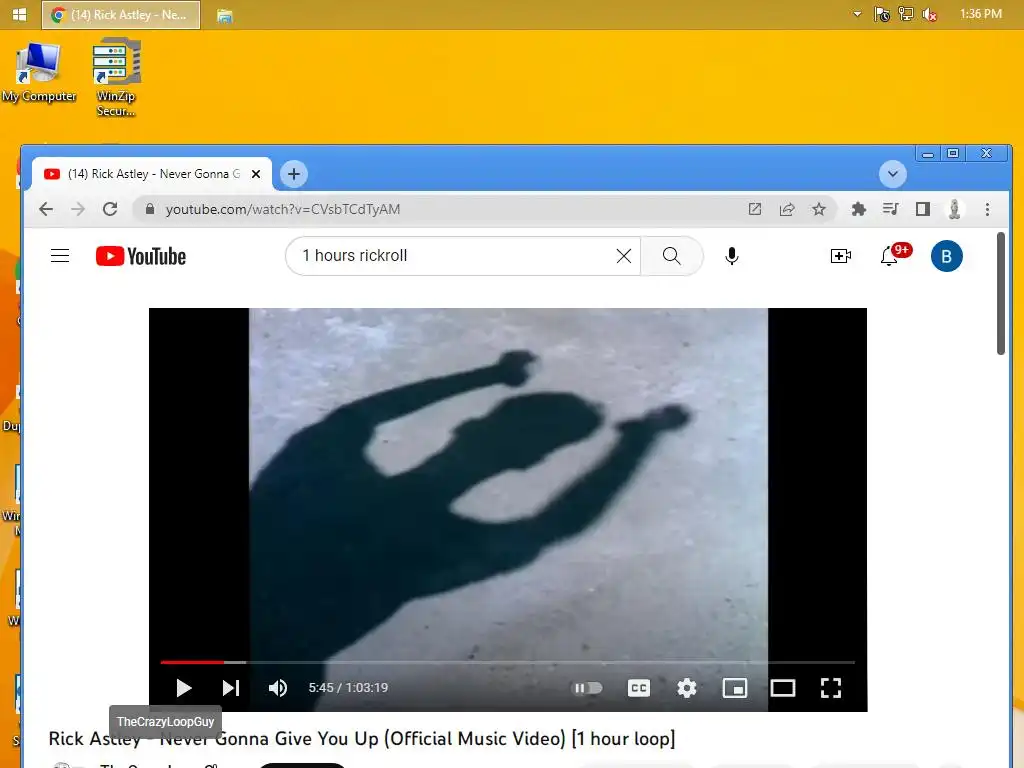The width and height of the screenshot is (1024, 768).
Task: Clear the search text with the X
Action: pos(624,256)
